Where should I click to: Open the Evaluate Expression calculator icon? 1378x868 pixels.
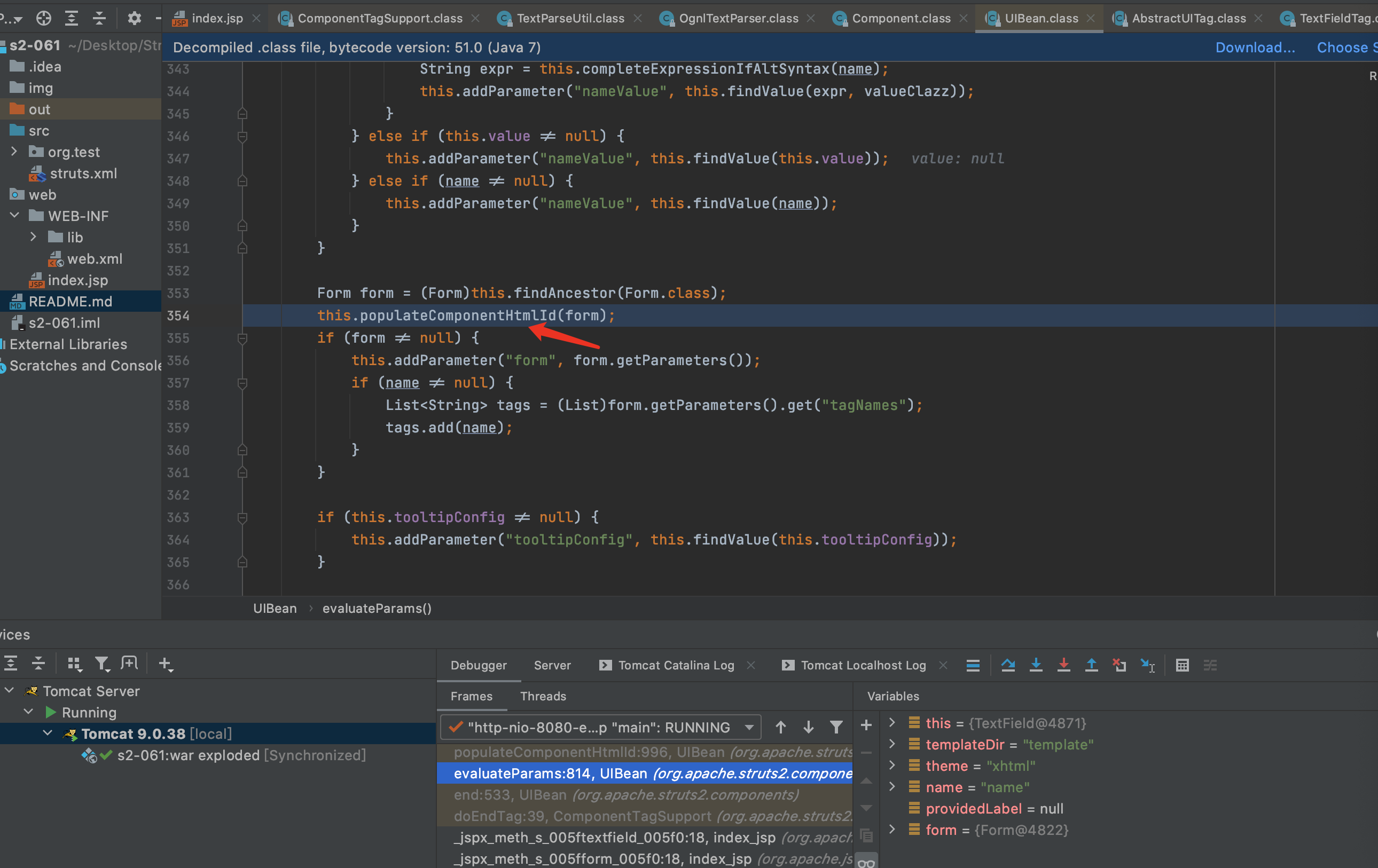point(1183,665)
